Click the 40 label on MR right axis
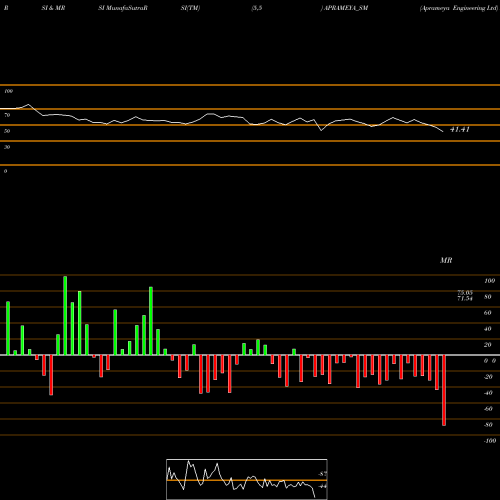The image size is (500, 500). 488,329
